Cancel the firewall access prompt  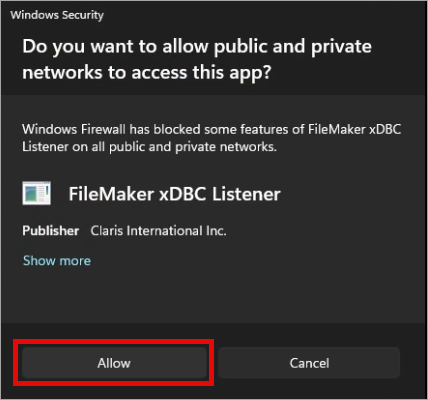(x=309, y=363)
